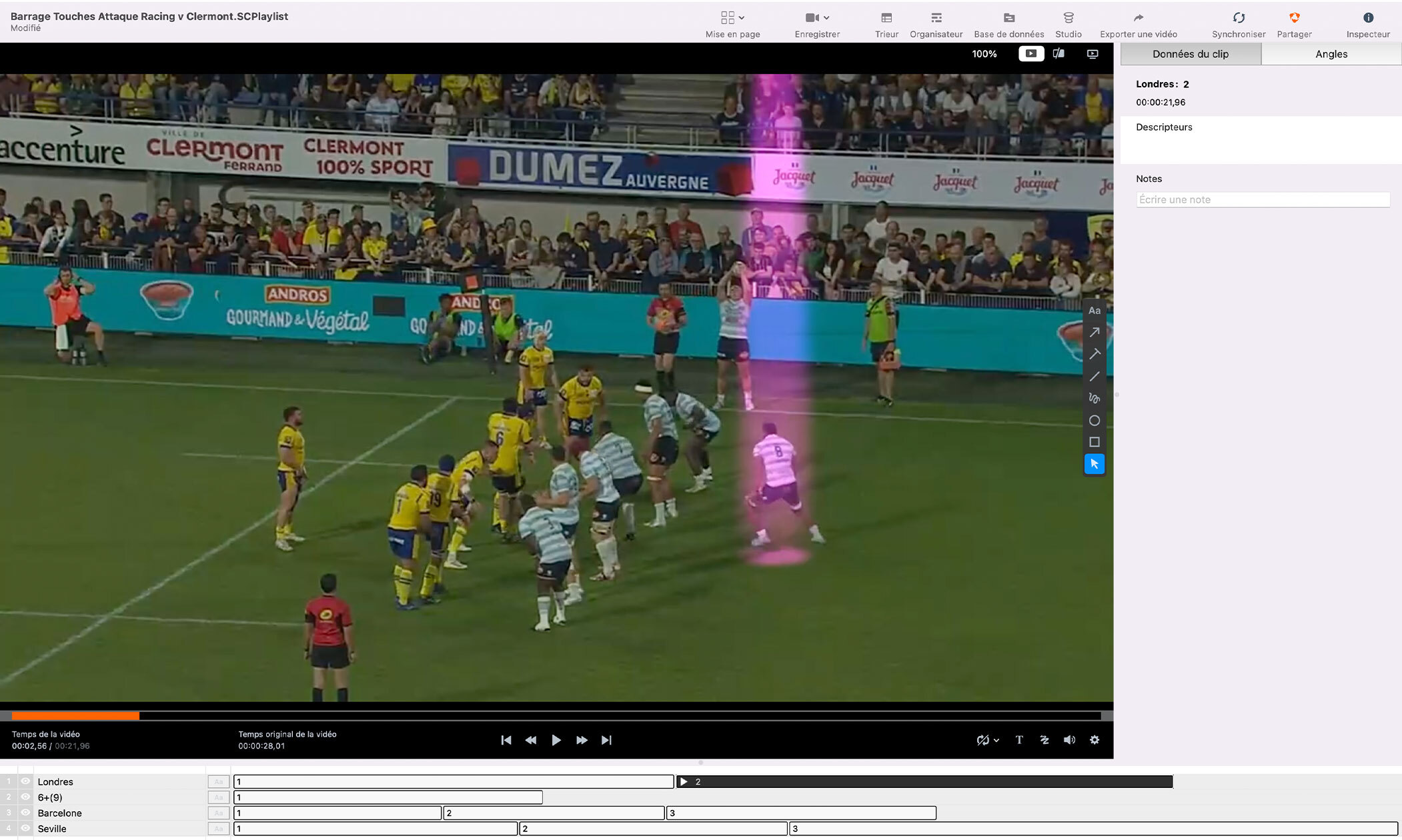Open the loop mode dropdown in player
1402x840 pixels.
pos(996,741)
